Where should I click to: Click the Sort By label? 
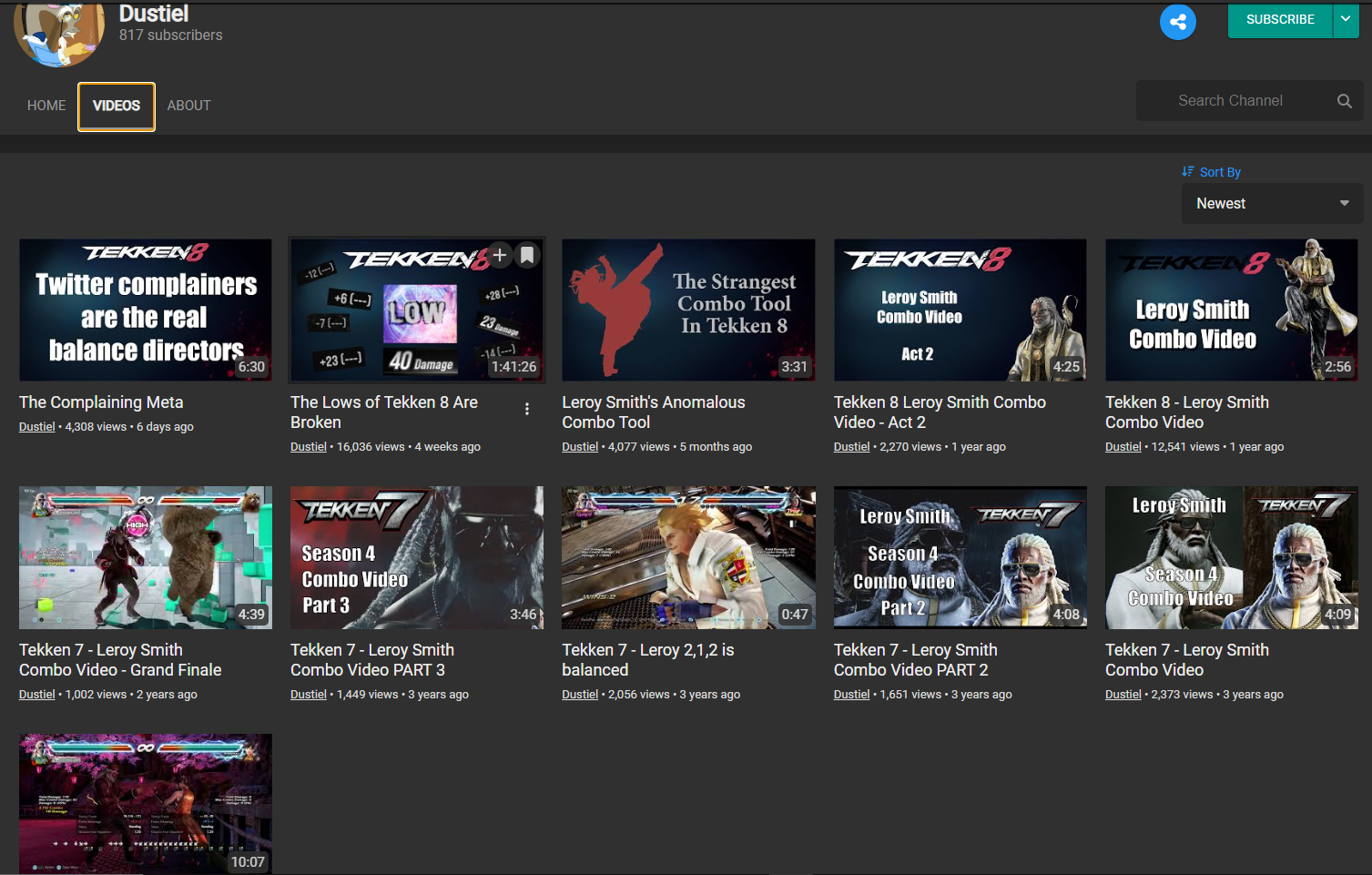coord(1220,172)
